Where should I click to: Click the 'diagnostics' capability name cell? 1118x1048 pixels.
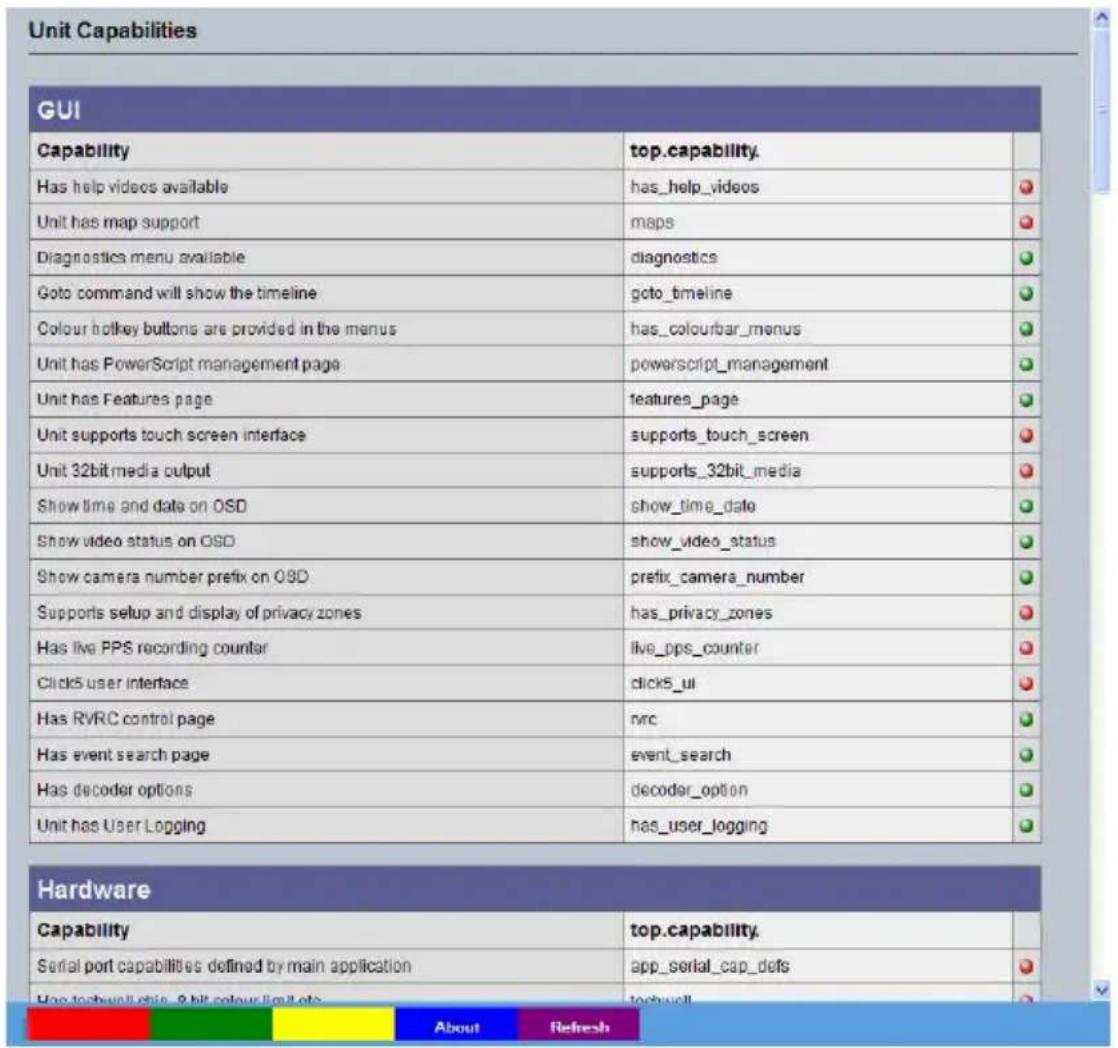[x=674, y=257]
